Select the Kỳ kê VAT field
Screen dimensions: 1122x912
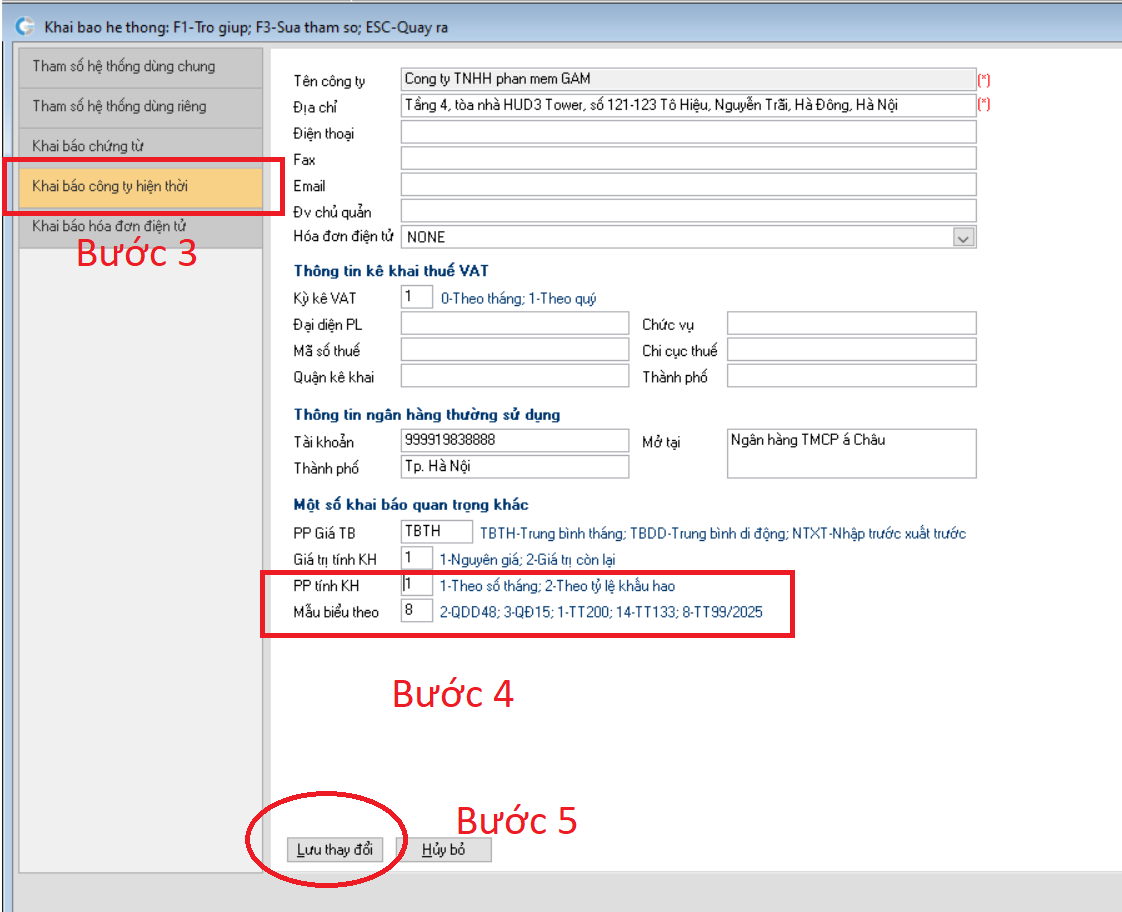(x=417, y=297)
